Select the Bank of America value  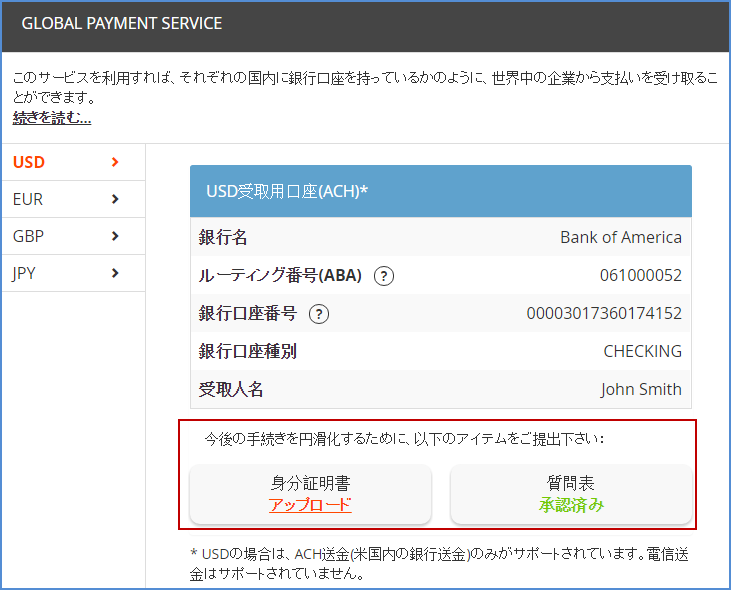coord(621,237)
